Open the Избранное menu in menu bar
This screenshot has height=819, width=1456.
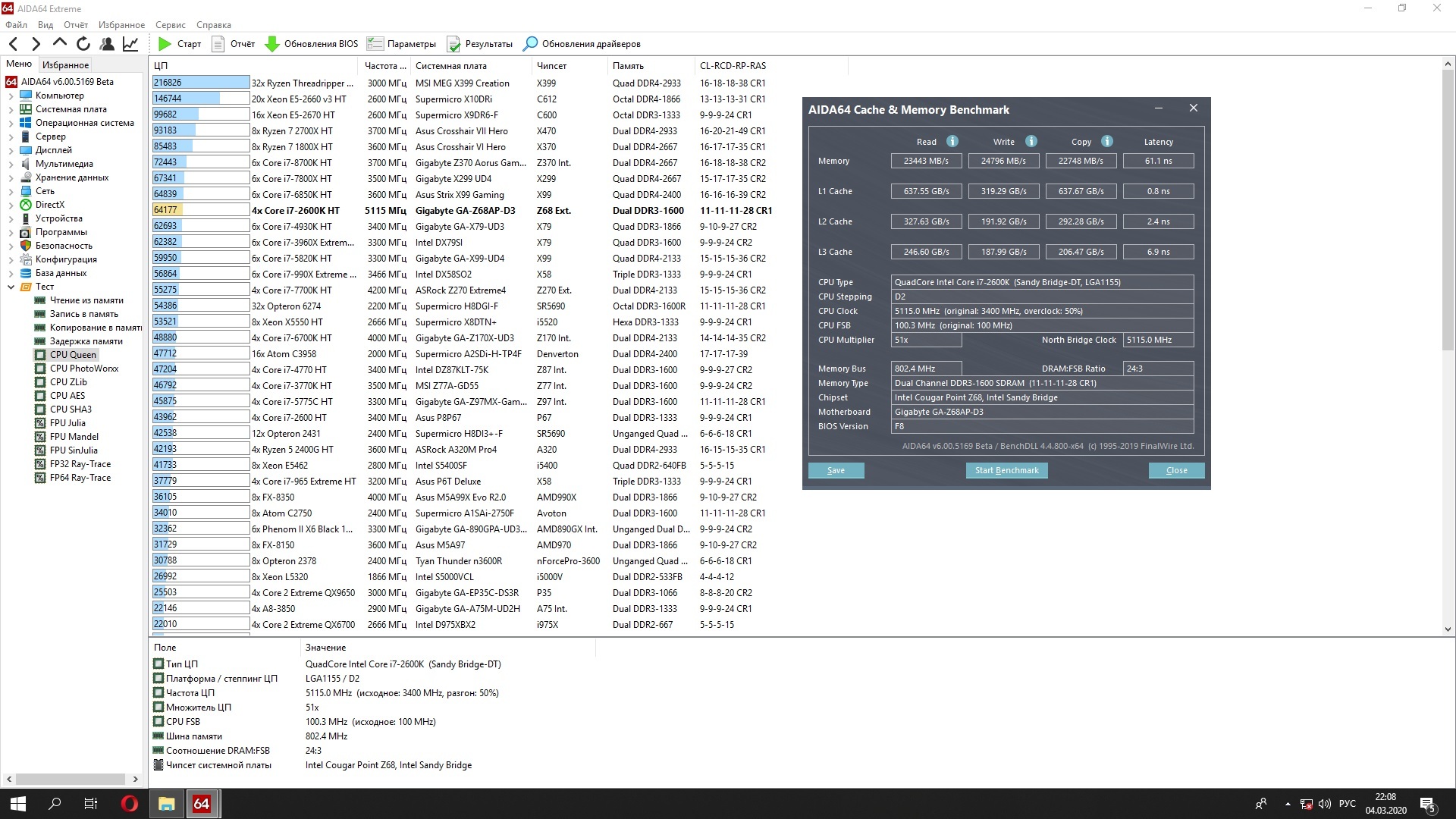tap(121, 25)
